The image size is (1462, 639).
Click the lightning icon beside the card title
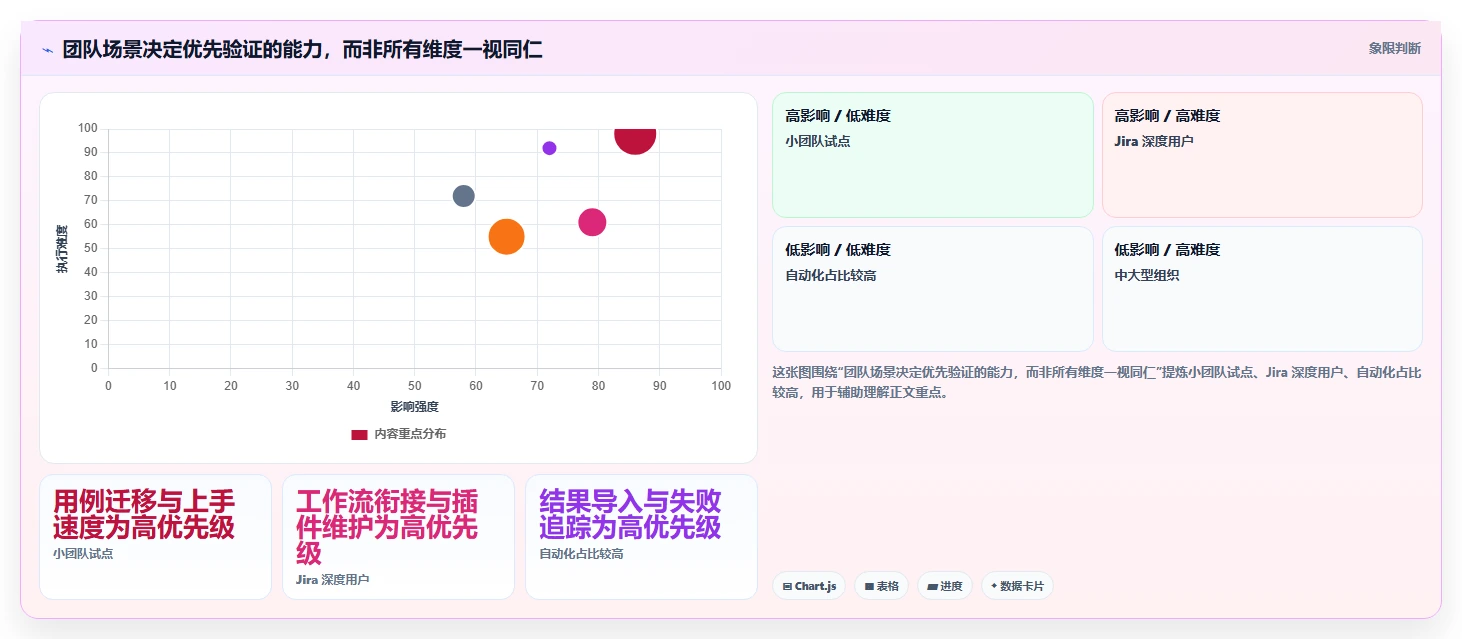(x=47, y=50)
